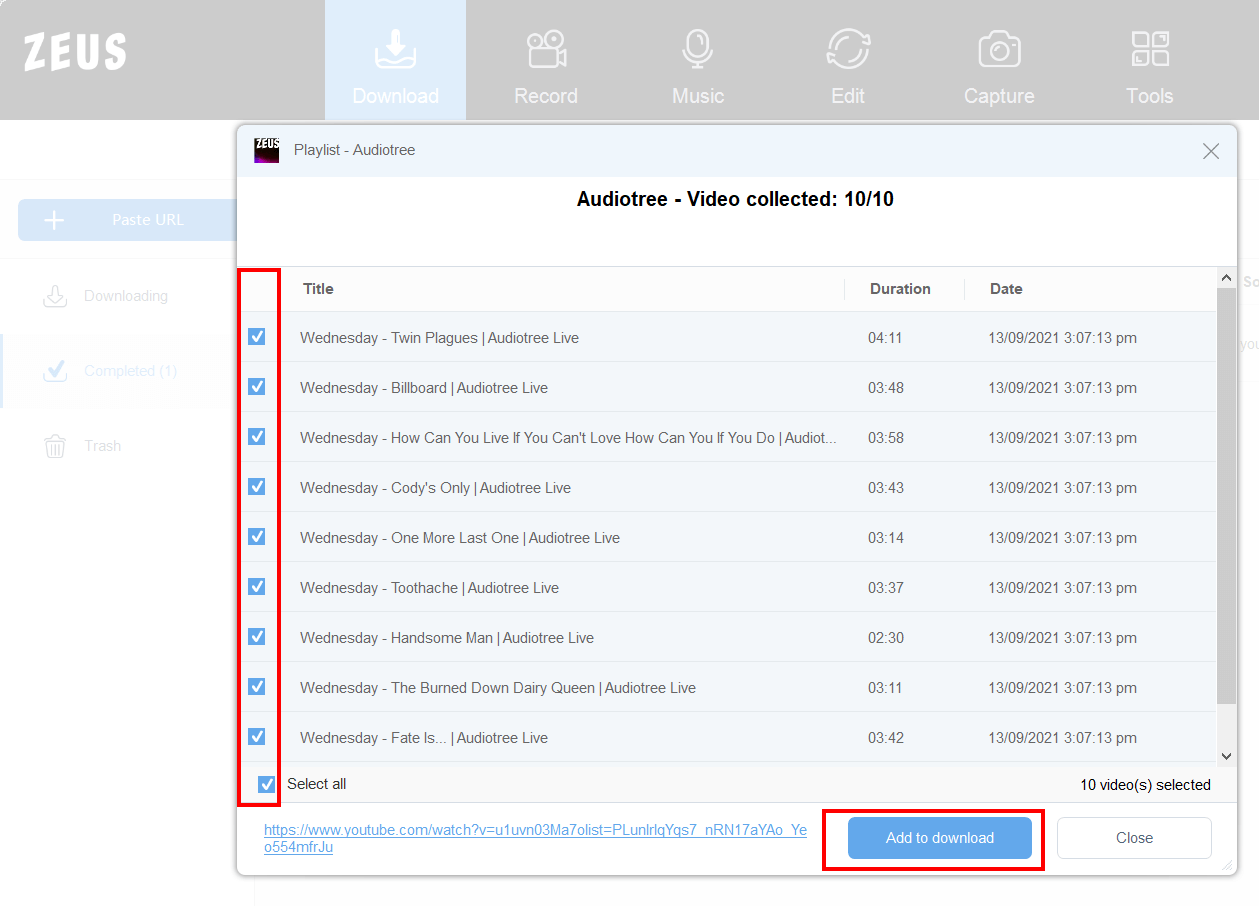Toggle the Select all checkbox
This screenshot has width=1259, height=906.
pyautogui.click(x=267, y=785)
